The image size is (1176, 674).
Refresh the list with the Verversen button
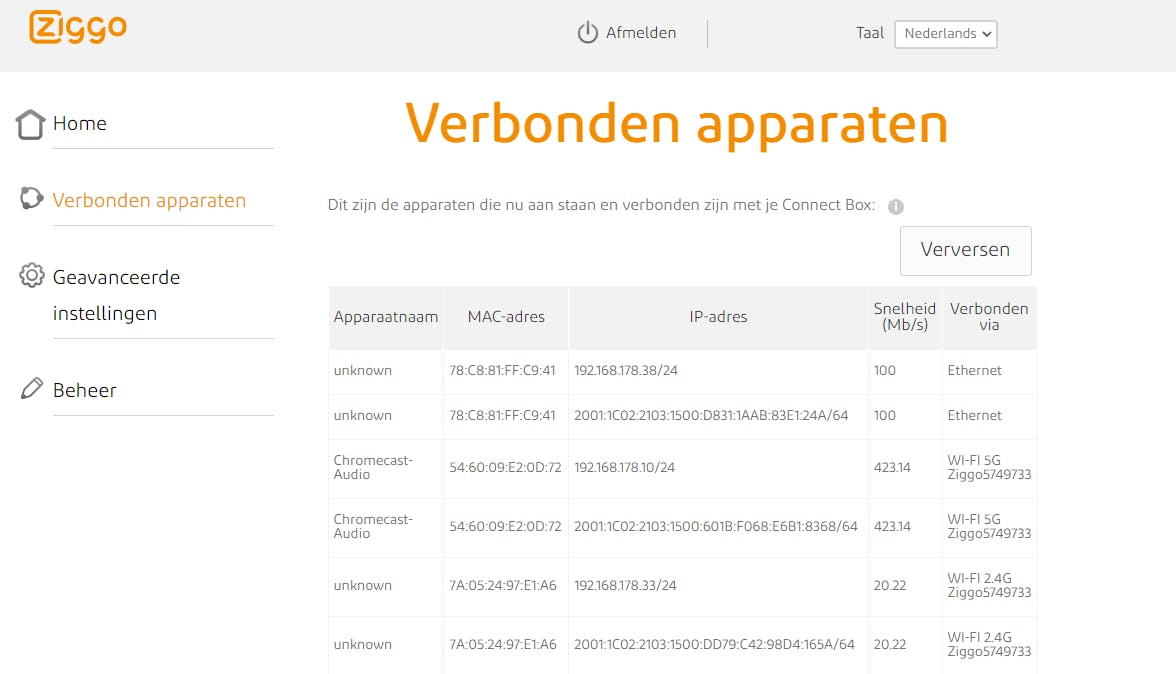(x=965, y=250)
